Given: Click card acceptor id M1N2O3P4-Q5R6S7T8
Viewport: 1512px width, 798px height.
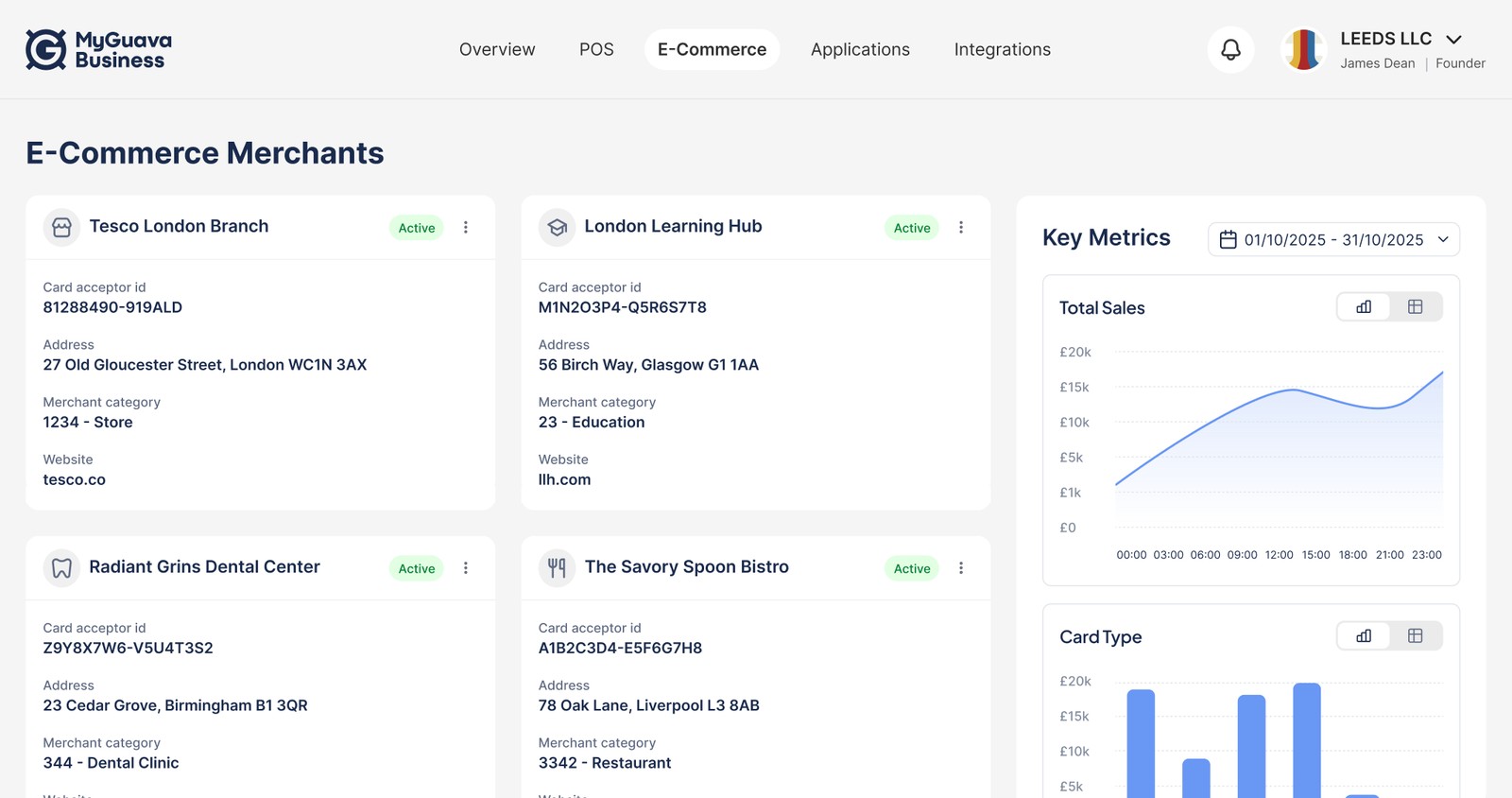Looking at the screenshot, I should click(623, 307).
